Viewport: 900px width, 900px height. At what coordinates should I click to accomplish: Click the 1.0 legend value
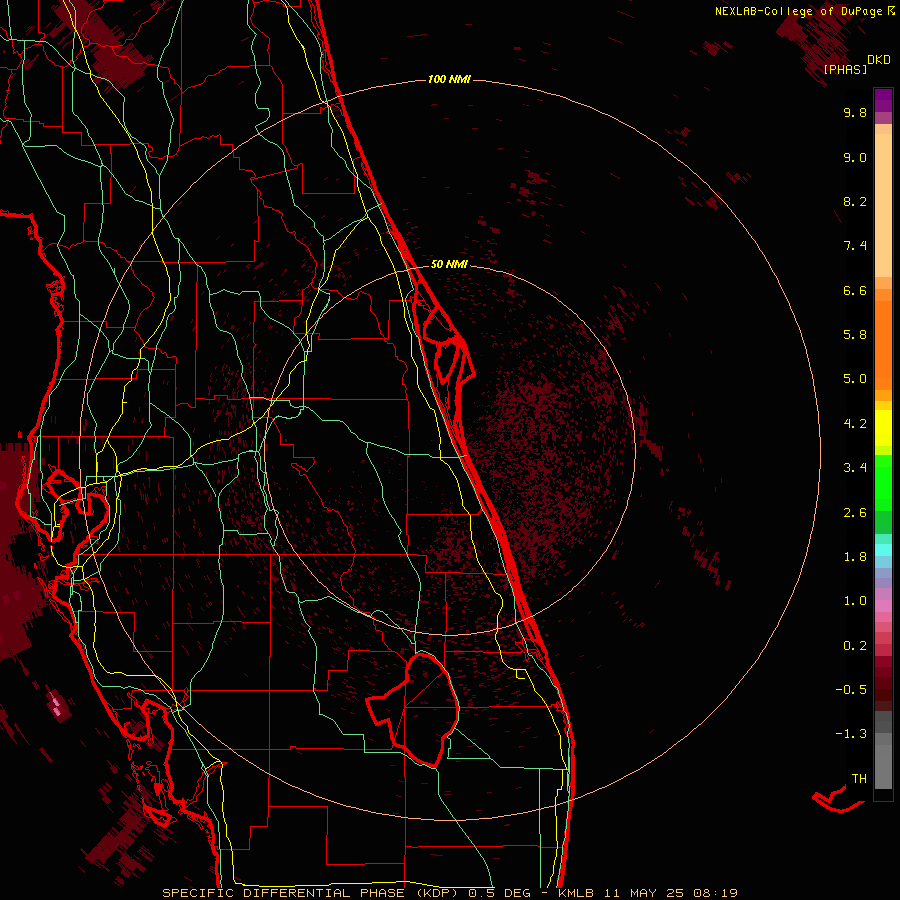coord(855,601)
